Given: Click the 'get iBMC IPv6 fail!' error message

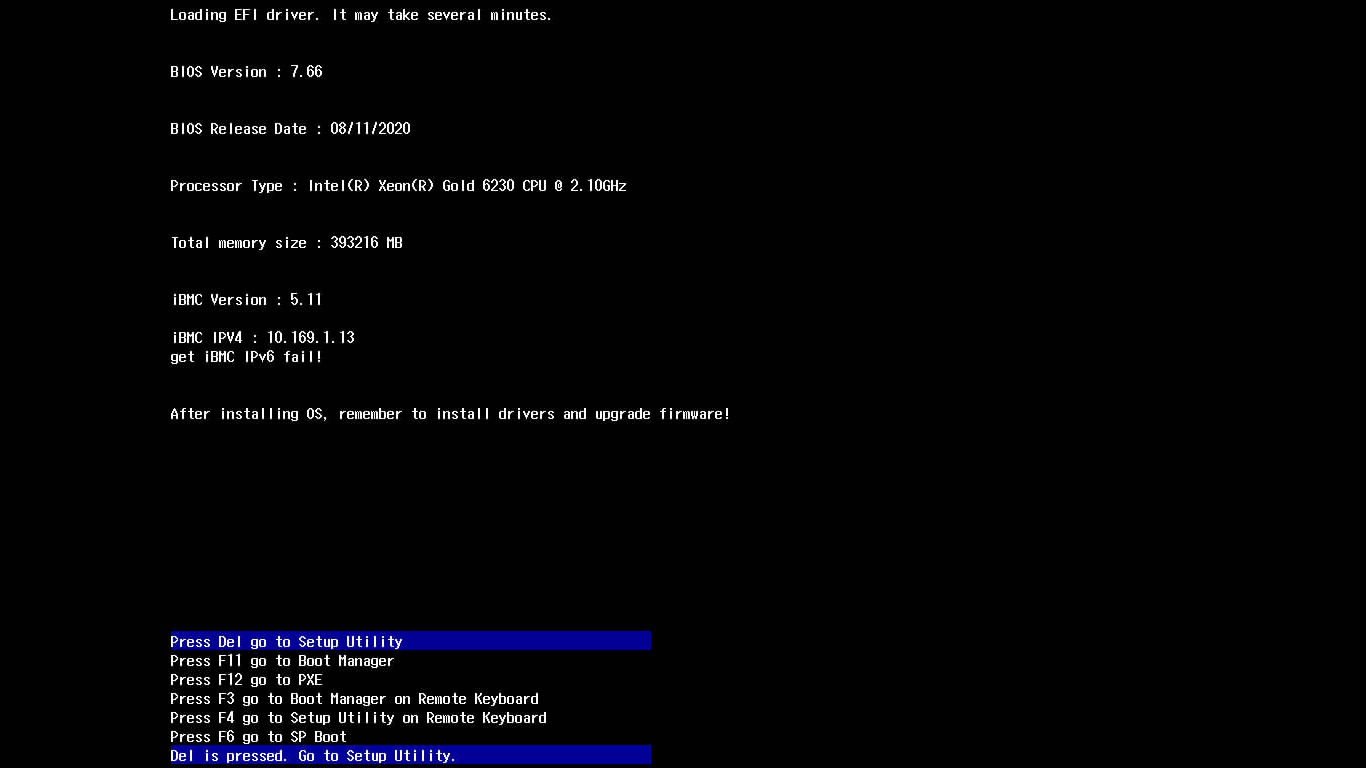Looking at the screenshot, I should pos(246,357).
